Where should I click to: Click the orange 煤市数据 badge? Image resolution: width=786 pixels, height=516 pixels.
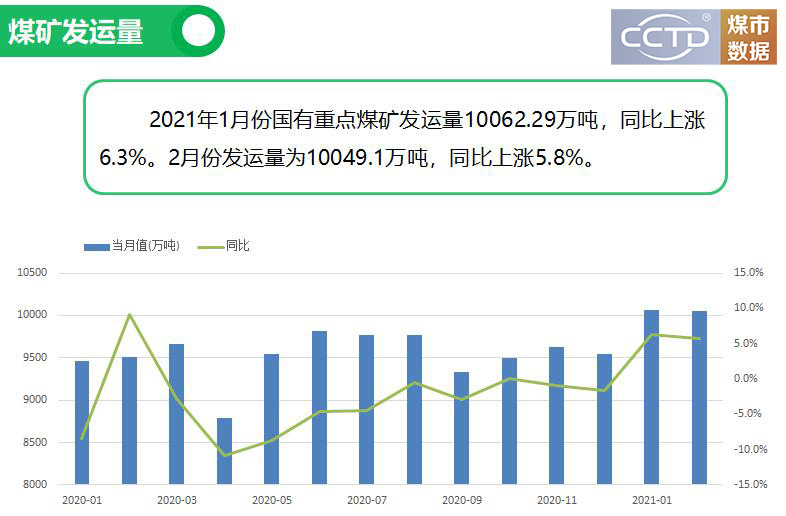tap(748, 37)
